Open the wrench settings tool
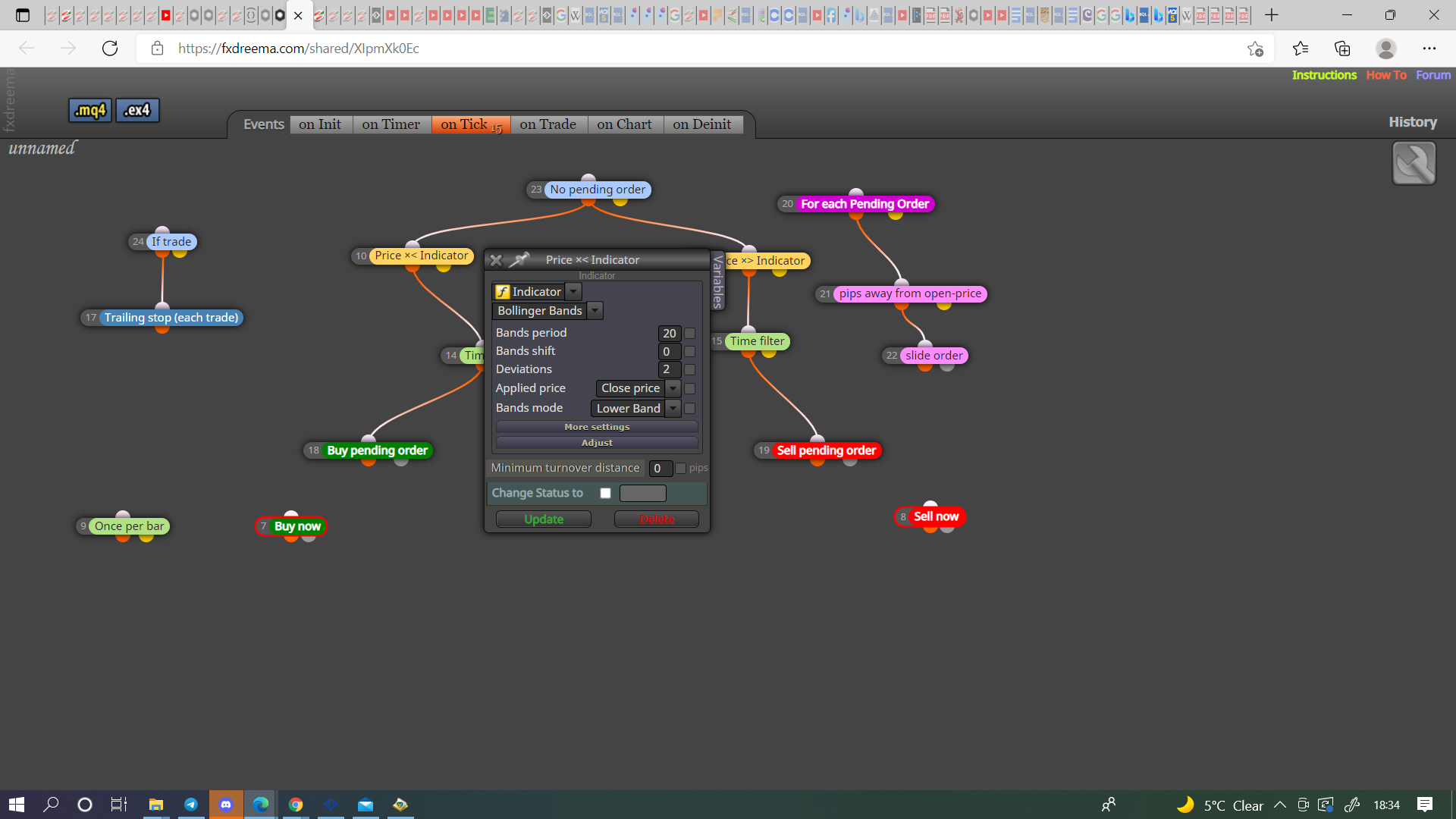The width and height of the screenshot is (1456, 819). (x=1414, y=163)
